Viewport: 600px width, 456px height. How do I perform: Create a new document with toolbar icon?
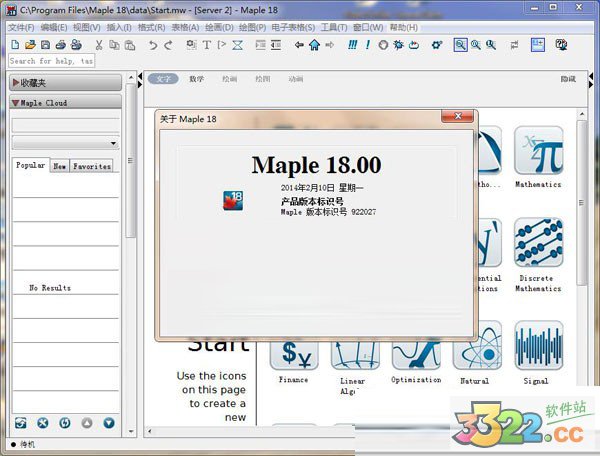(x=15, y=45)
